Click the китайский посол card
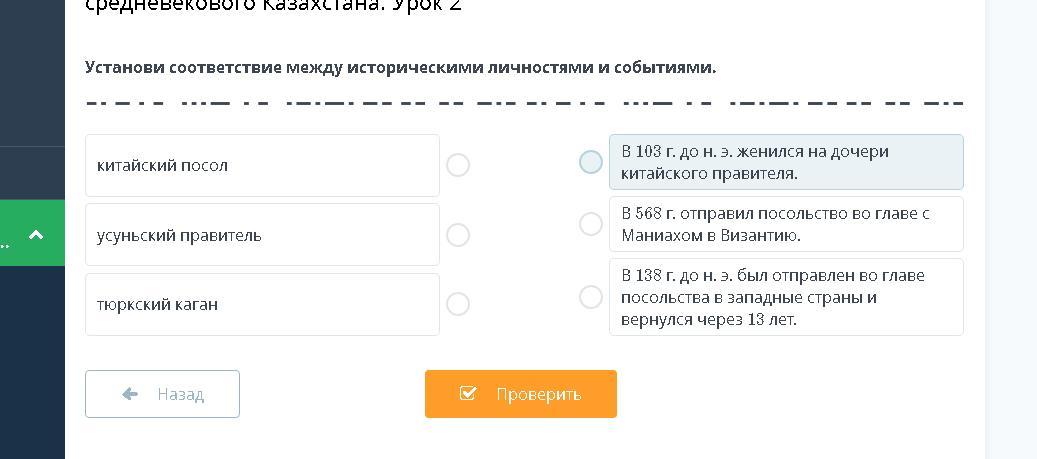Screen dimensions: 1037x459 262,165
